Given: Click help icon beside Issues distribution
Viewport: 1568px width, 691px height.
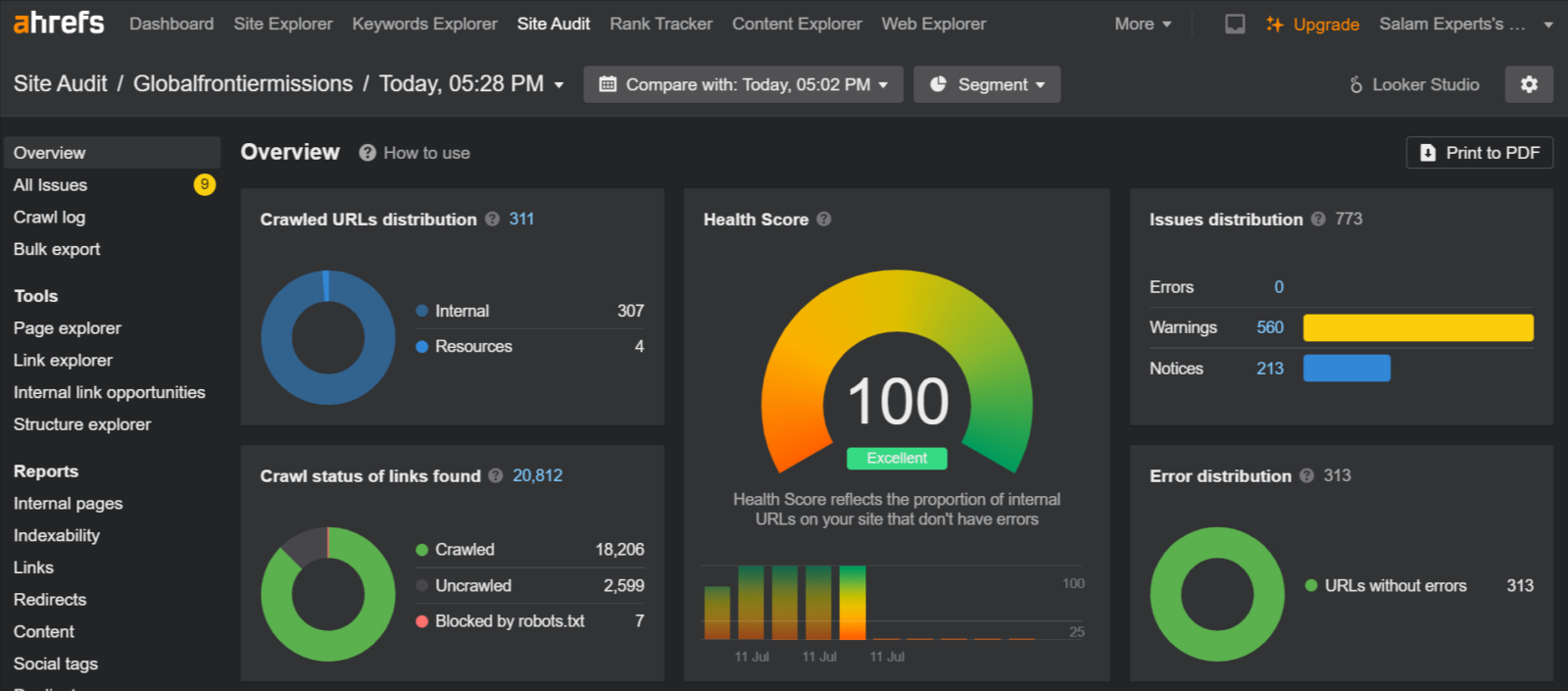Looking at the screenshot, I should coord(1318,220).
